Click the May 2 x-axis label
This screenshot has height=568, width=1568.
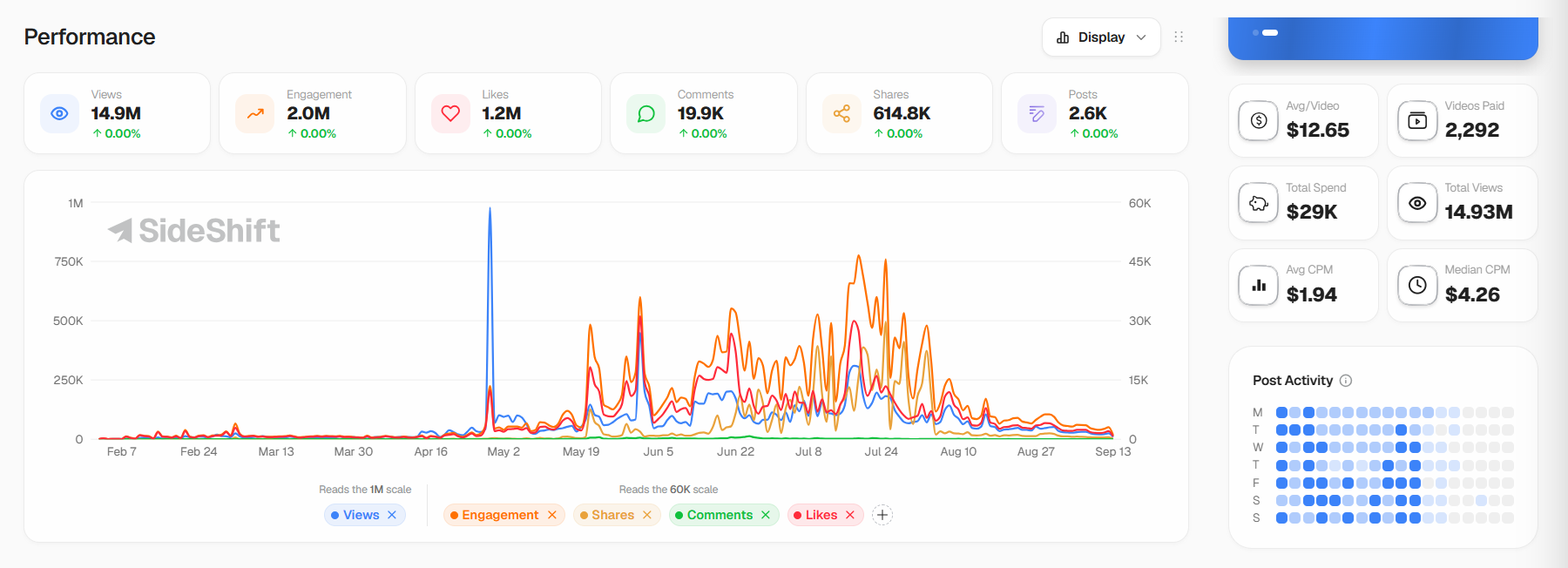(504, 451)
